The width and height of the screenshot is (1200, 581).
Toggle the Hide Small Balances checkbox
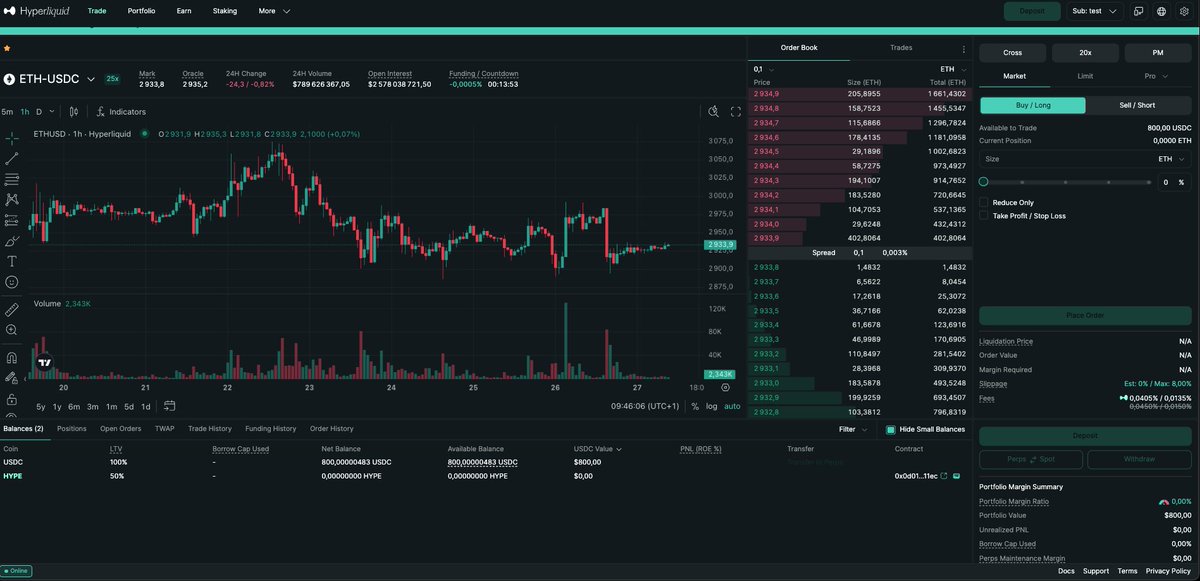(x=891, y=429)
